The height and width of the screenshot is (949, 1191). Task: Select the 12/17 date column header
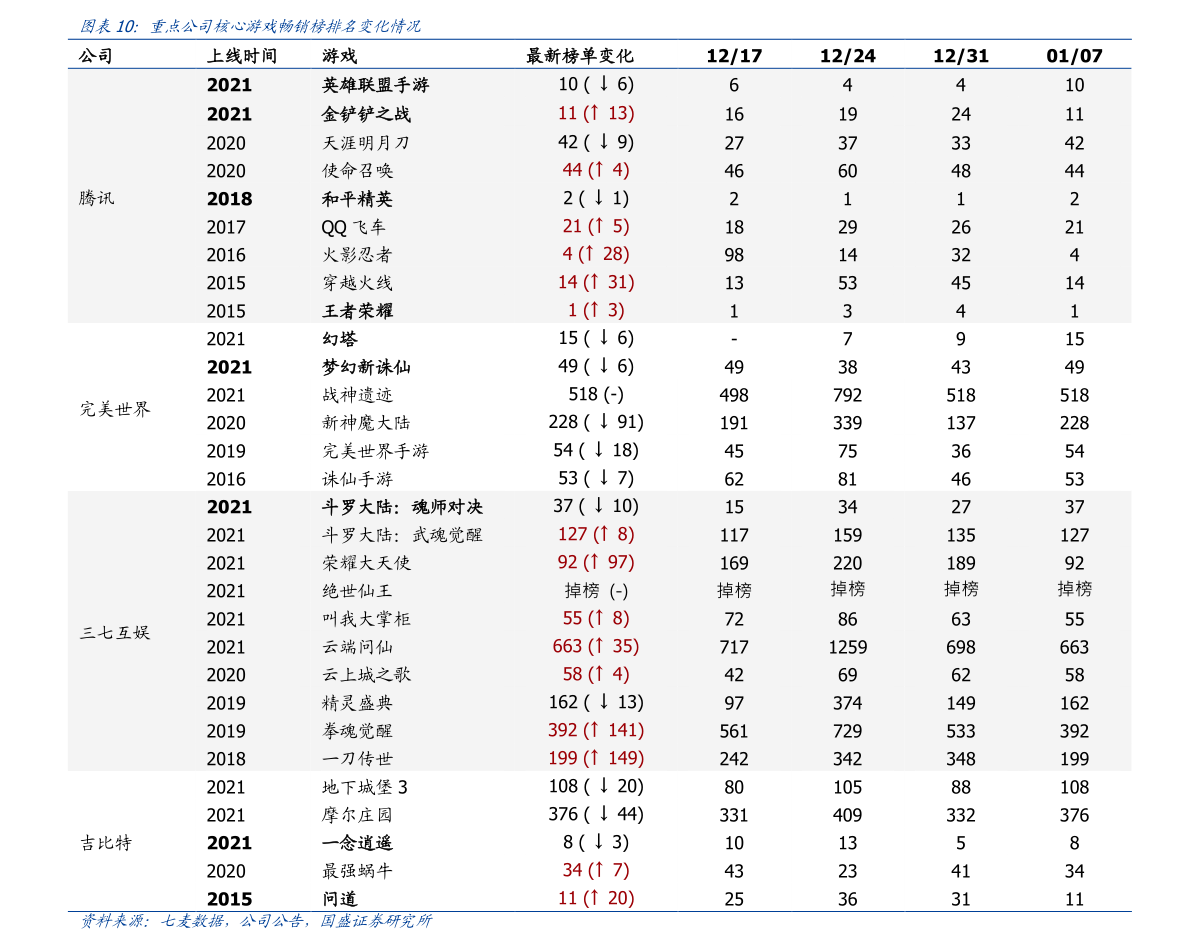tap(733, 56)
